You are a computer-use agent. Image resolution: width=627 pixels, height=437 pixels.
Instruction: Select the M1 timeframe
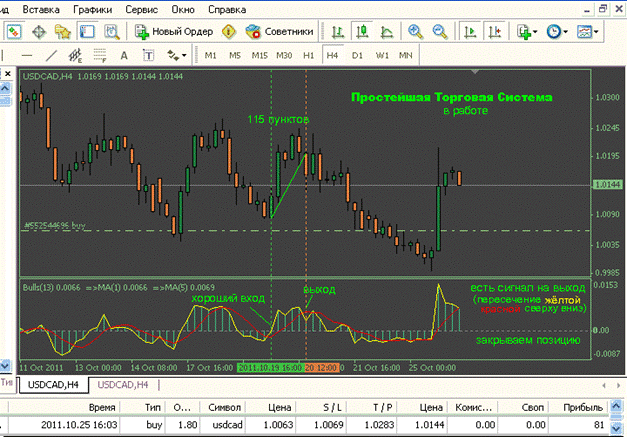tap(210, 56)
